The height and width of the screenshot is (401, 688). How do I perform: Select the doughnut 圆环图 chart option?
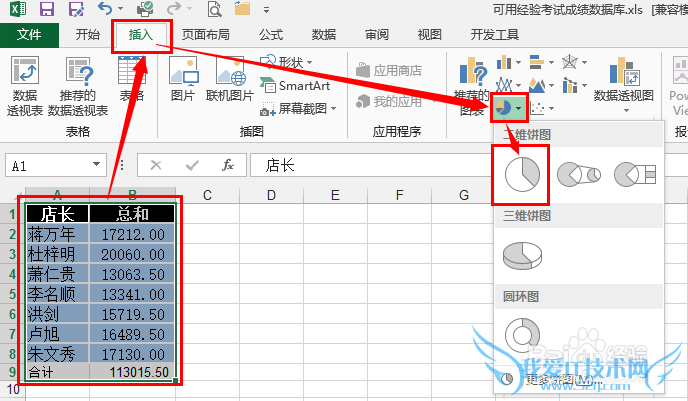[x=522, y=335]
